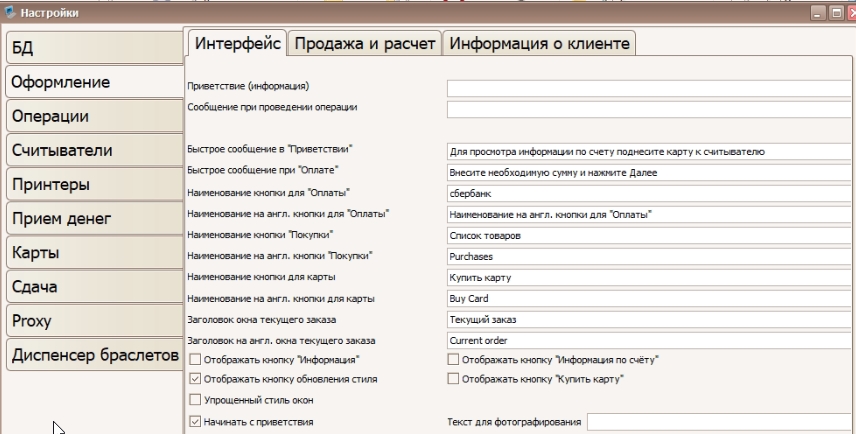856x434 pixels.
Task: Select the Оформление section
Action: click(x=95, y=82)
